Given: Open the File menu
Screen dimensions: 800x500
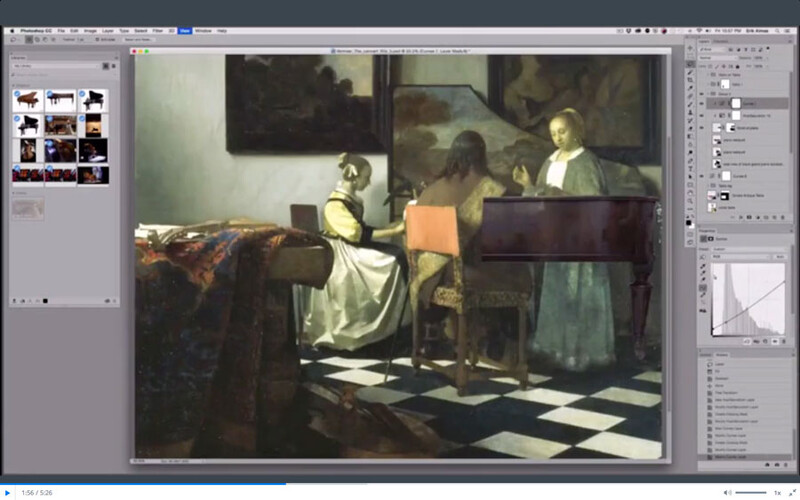Looking at the screenshot, I should point(61,31).
